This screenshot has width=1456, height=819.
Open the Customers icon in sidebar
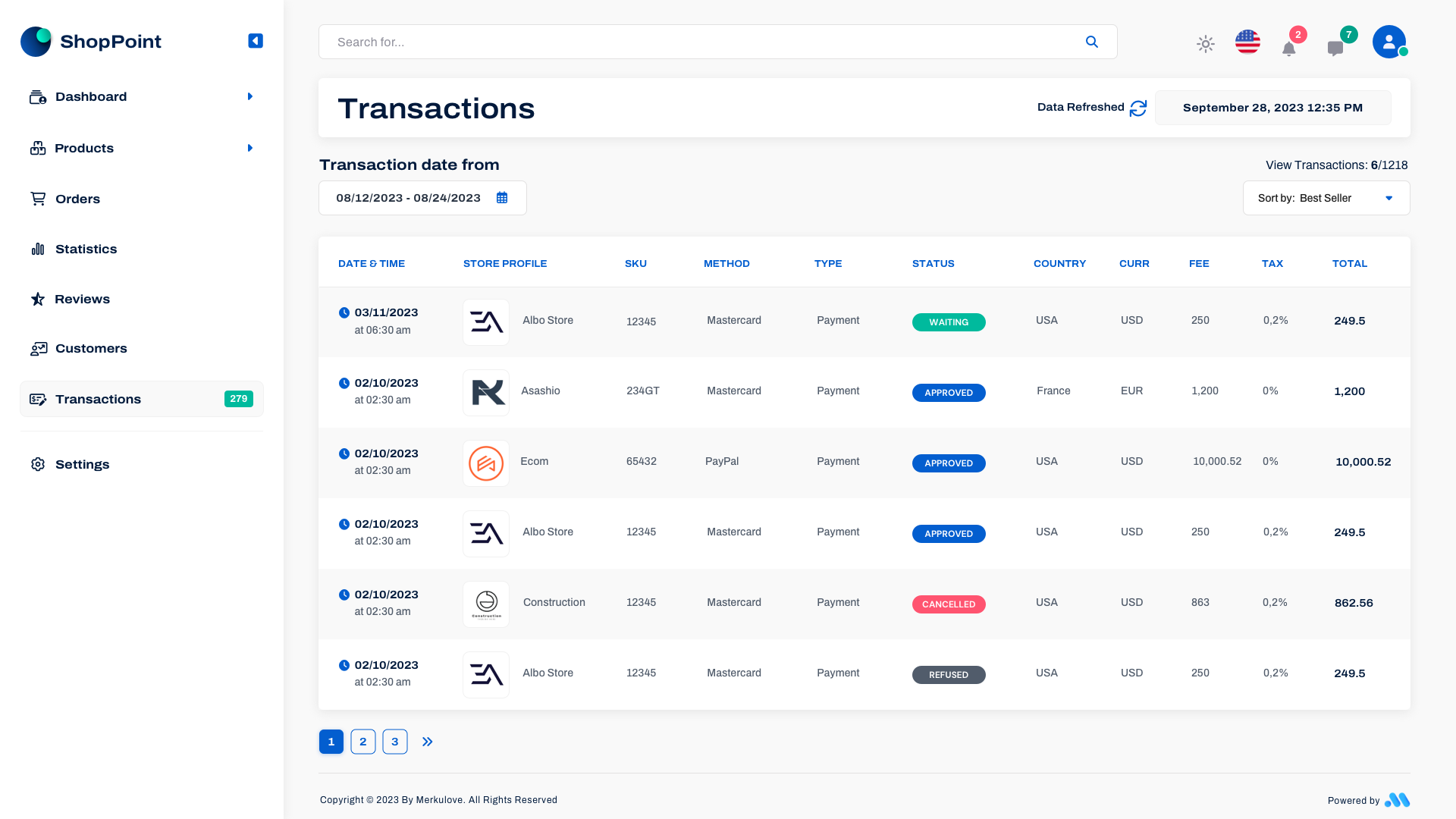tap(38, 348)
